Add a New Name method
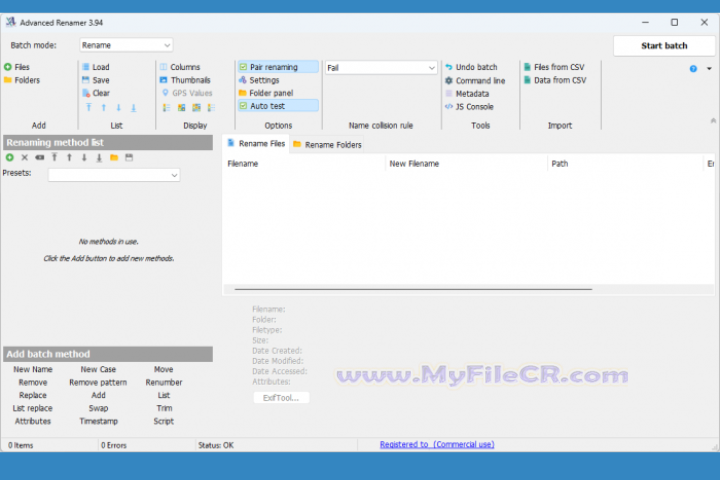 tap(33, 369)
